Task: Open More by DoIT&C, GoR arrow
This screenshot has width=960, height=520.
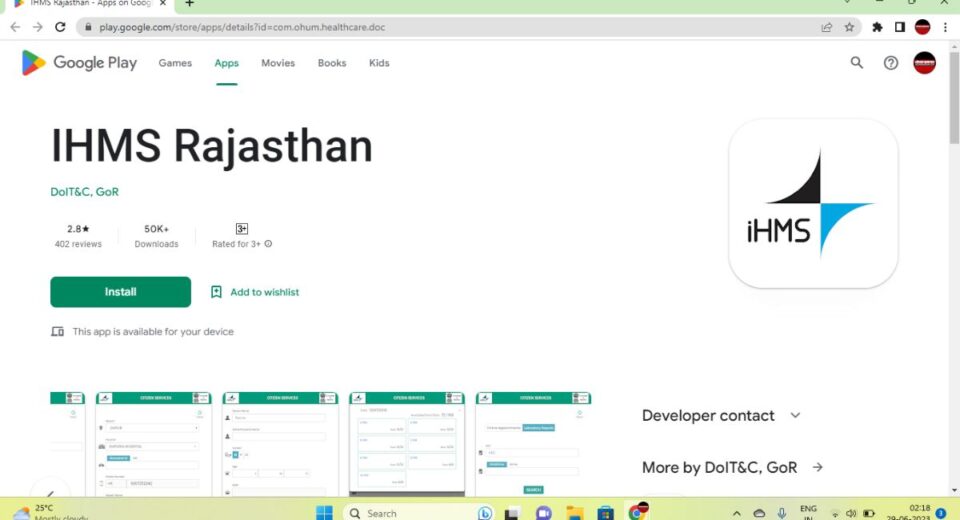Action: [x=817, y=467]
